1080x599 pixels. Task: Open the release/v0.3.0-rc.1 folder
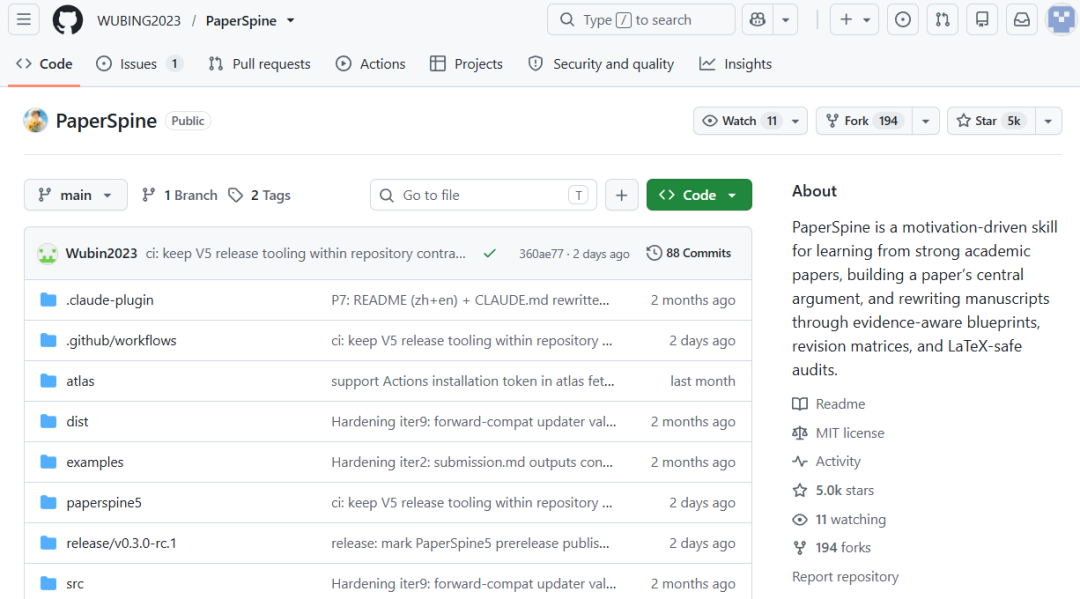click(x=121, y=543)
